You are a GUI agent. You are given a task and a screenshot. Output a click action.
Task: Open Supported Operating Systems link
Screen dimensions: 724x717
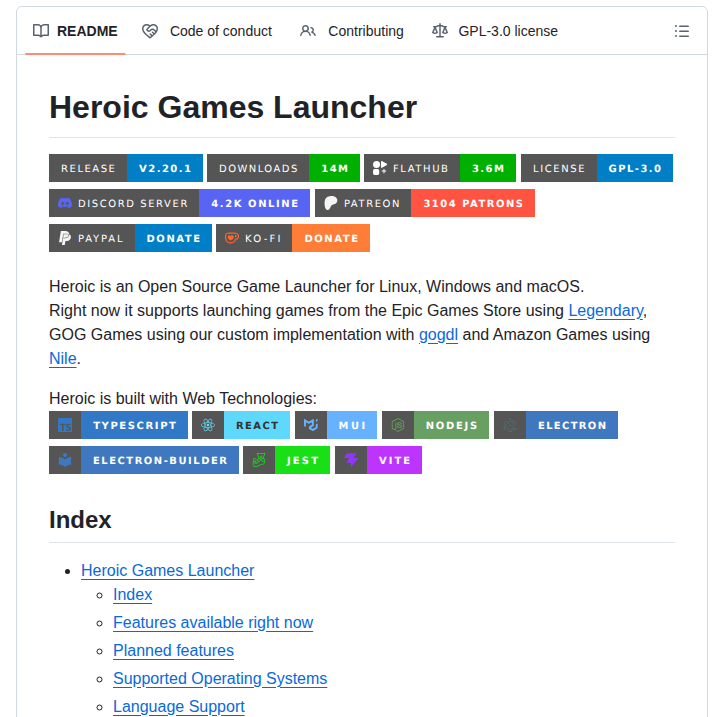(220, 679)
